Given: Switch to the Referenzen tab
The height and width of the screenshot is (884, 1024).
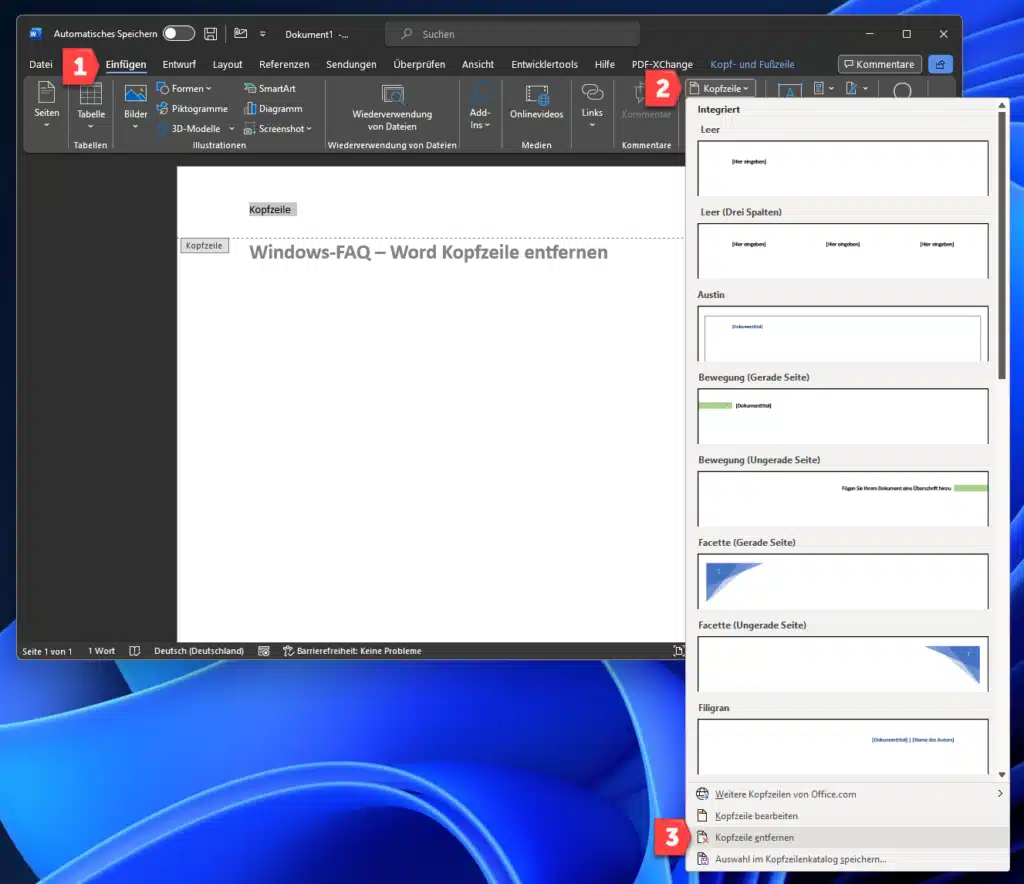Looking at the screenshot, I should pos(284,64).
